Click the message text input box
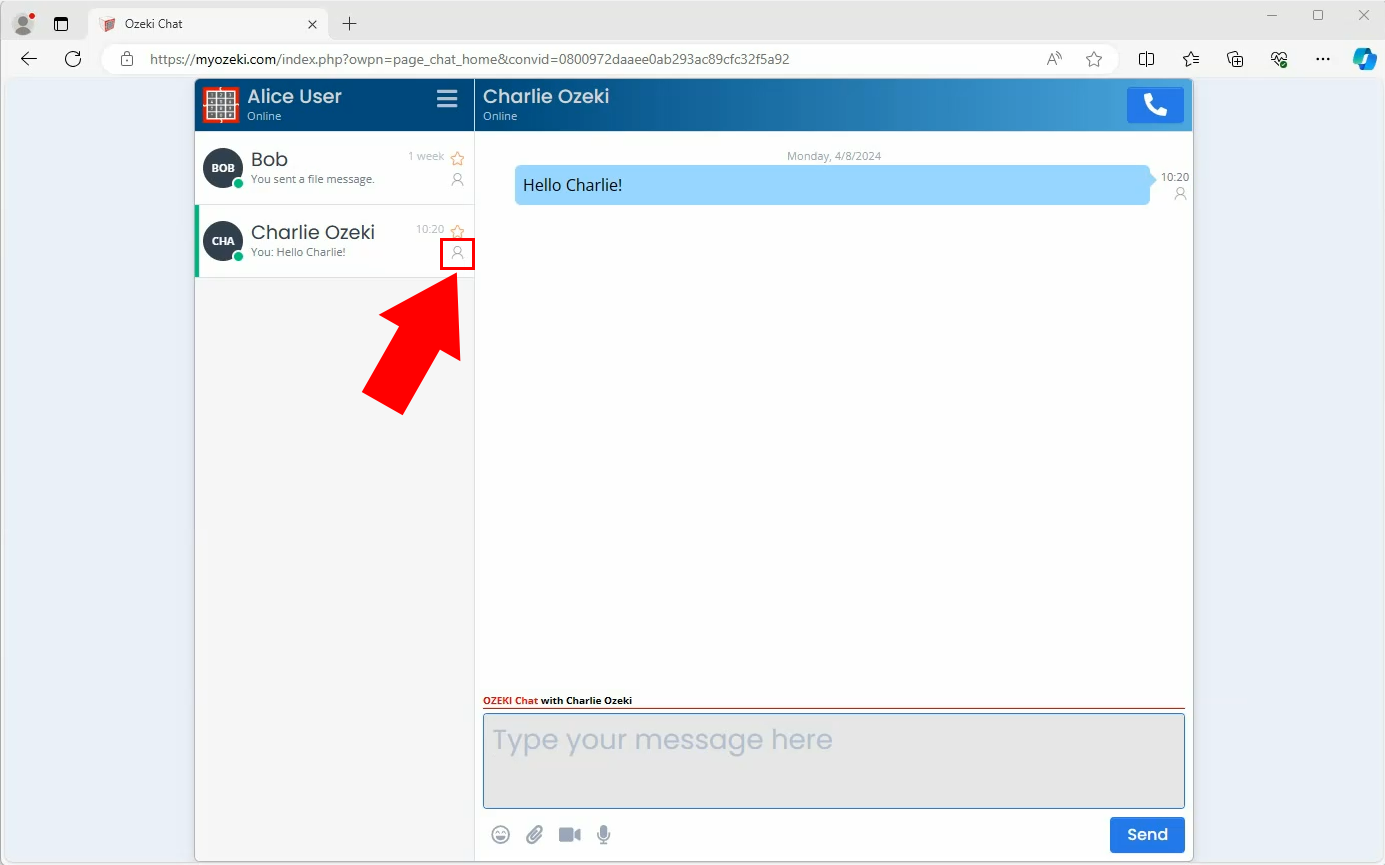 coord(833,760)
